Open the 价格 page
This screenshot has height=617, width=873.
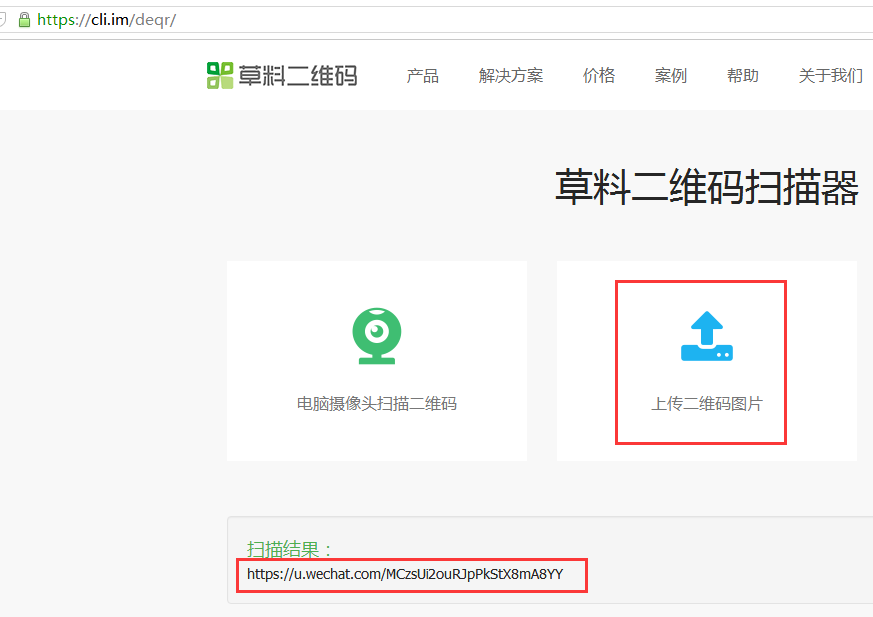click(x=599, y=75)
